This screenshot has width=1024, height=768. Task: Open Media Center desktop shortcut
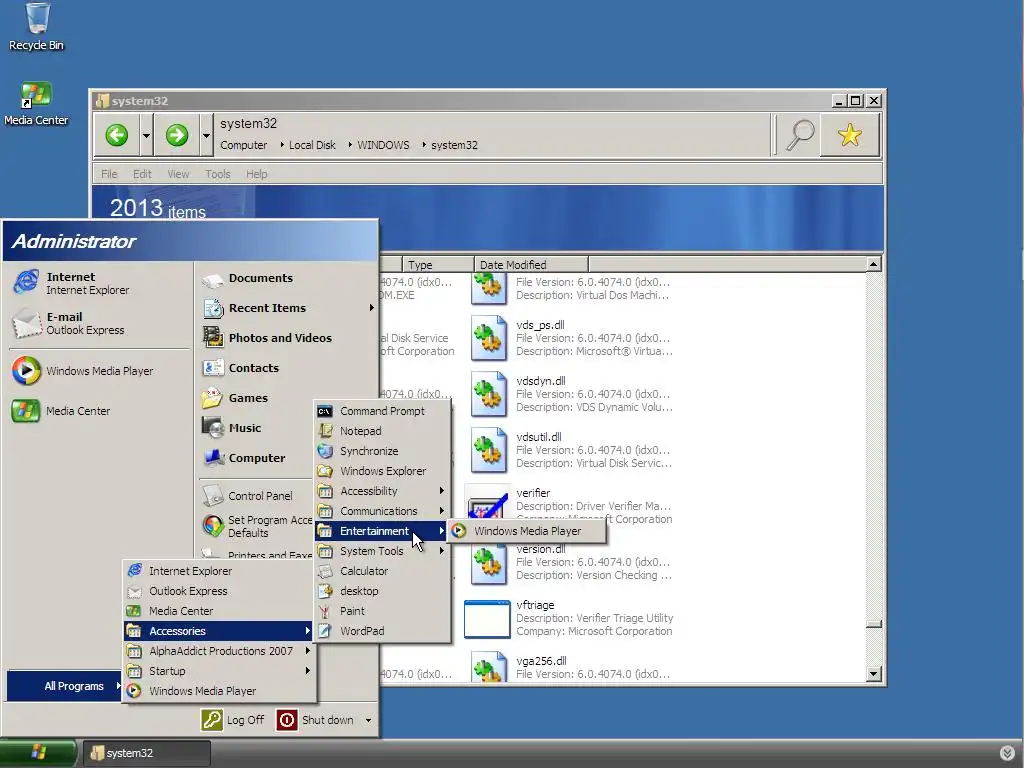coord(36,103)
